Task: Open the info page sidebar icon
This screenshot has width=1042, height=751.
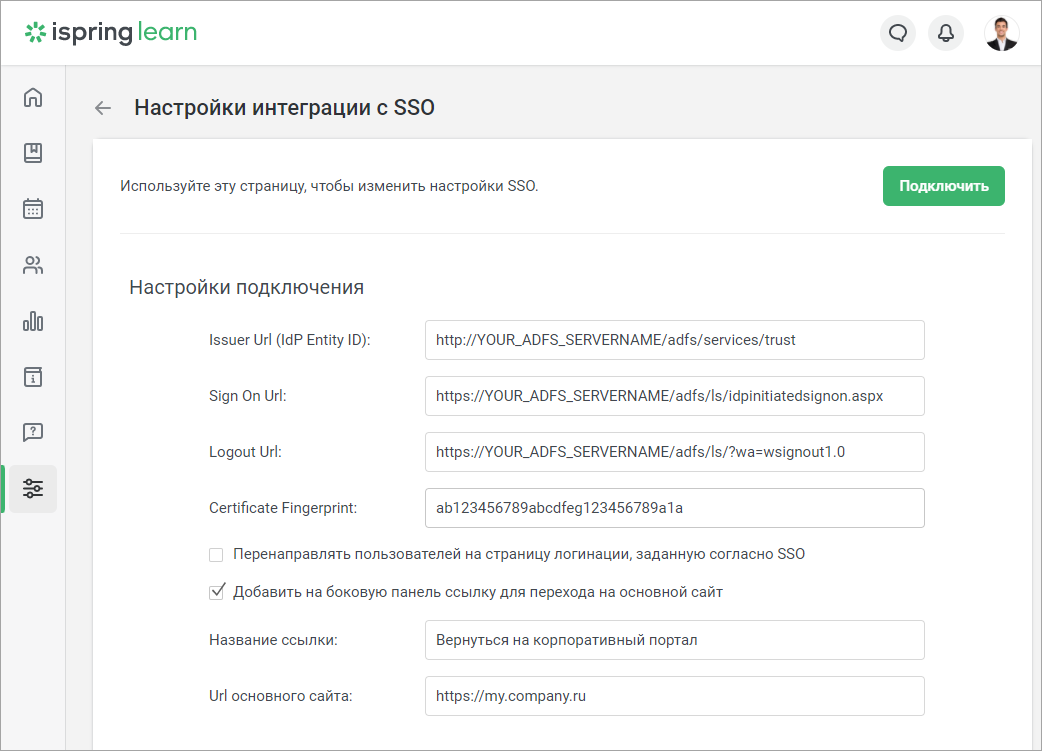Action: coord(33,377)
